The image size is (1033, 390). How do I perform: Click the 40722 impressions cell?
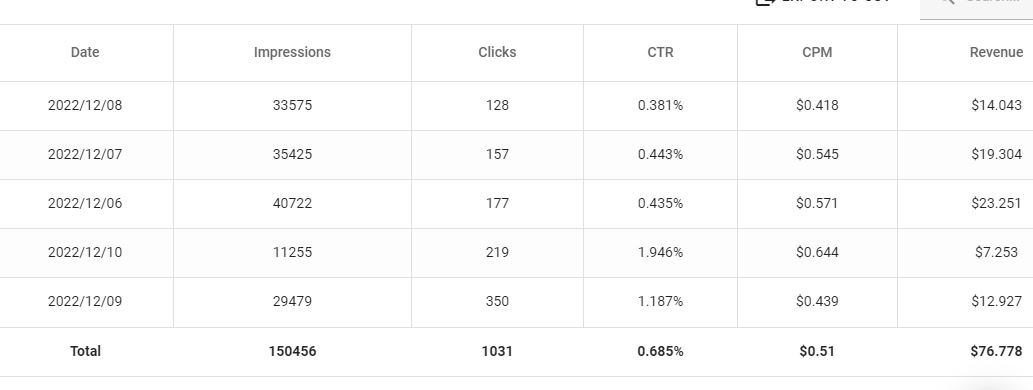point(293,204)
